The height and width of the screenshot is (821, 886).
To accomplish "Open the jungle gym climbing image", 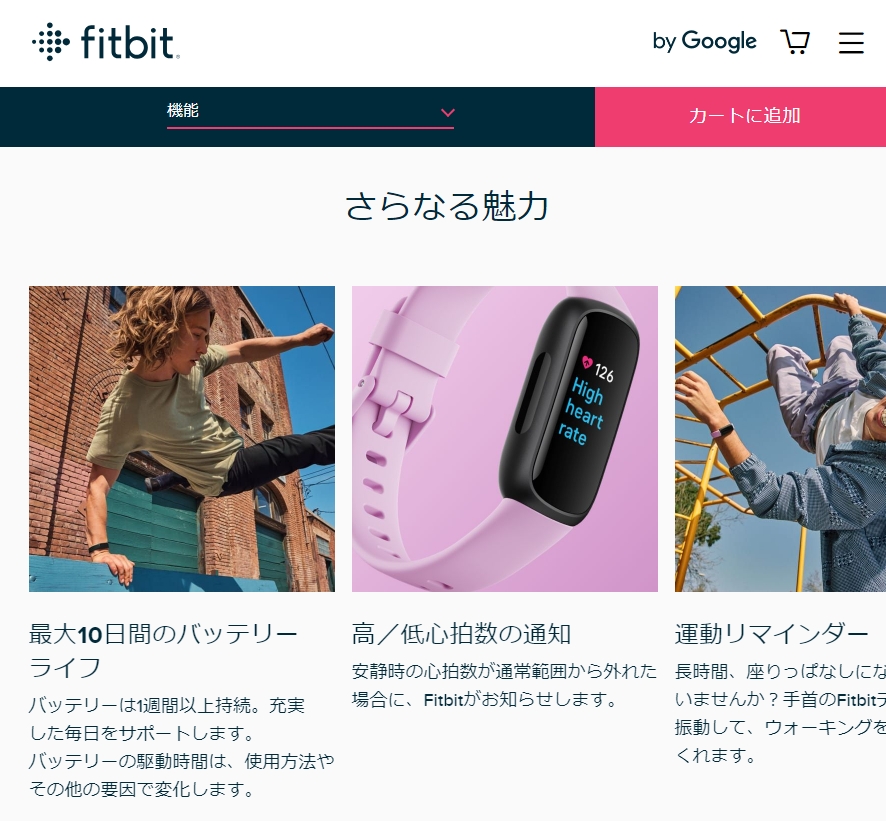I will click(780, 438).
